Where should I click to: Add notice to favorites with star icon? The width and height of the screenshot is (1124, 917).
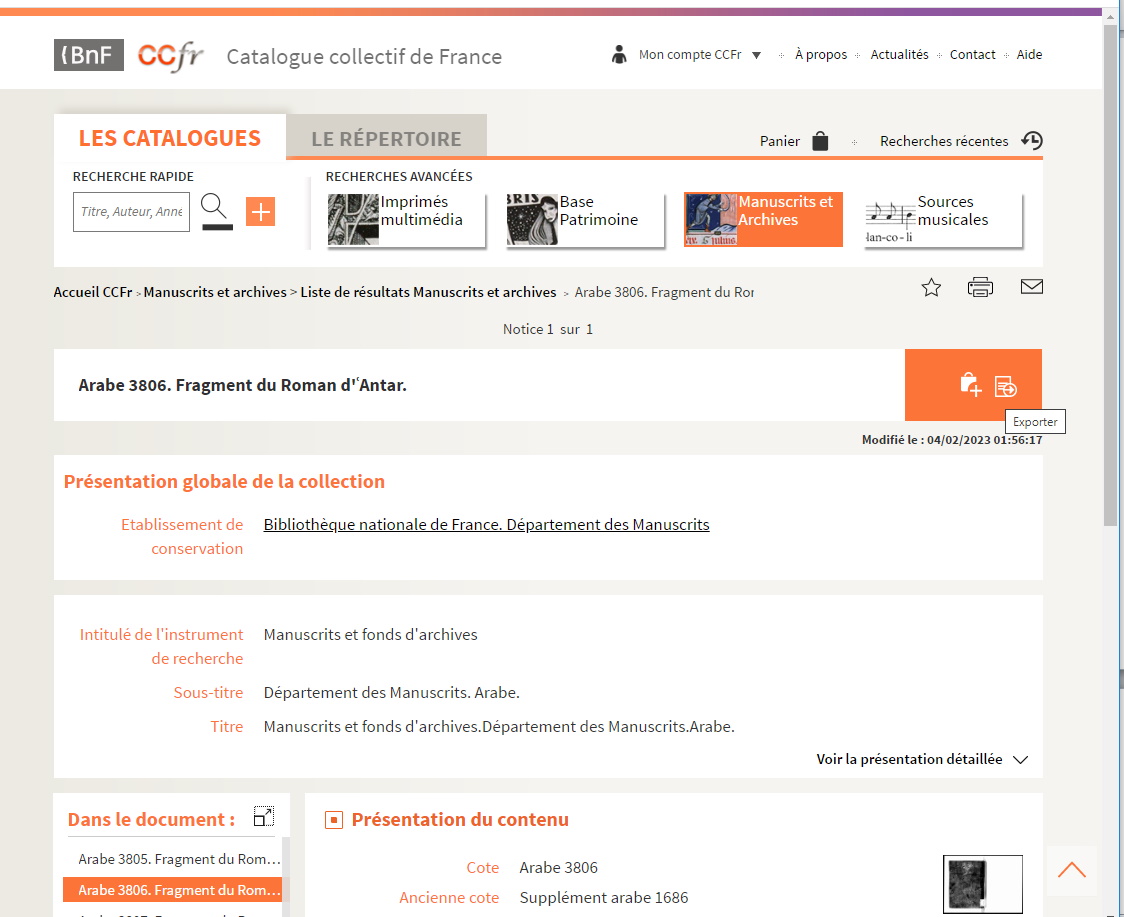(x=931, y=288)
